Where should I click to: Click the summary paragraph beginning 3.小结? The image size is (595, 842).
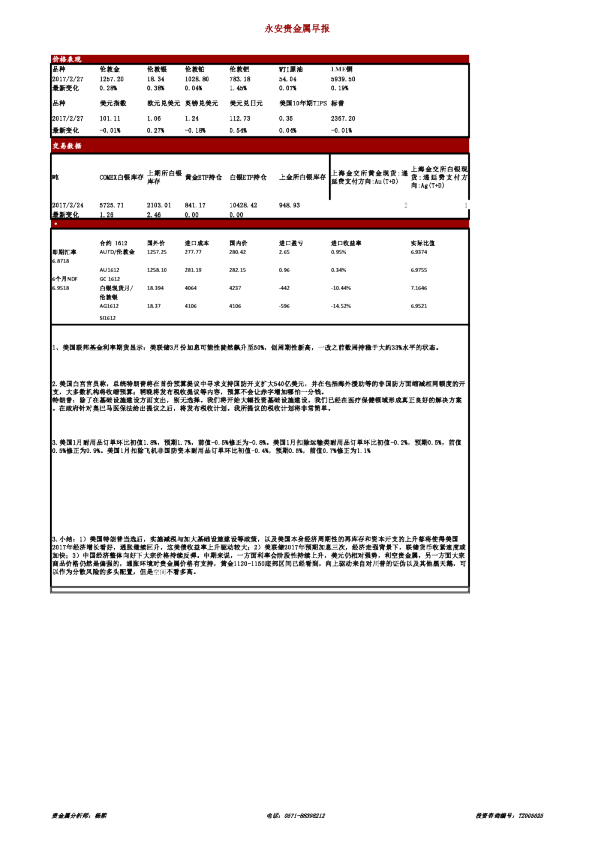(x=259, y=555)
